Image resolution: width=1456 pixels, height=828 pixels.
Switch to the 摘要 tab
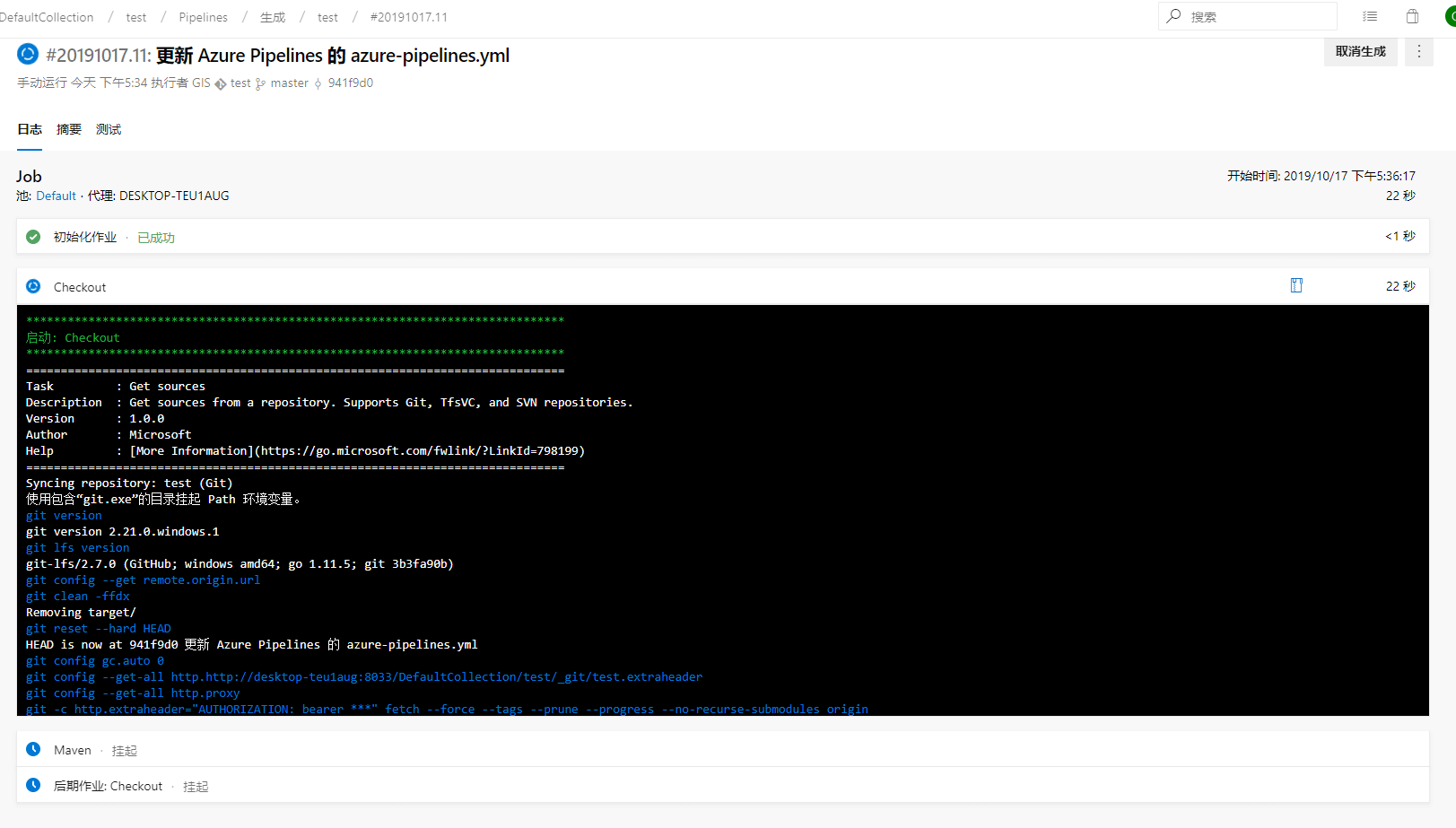click(x=69, y=129)
